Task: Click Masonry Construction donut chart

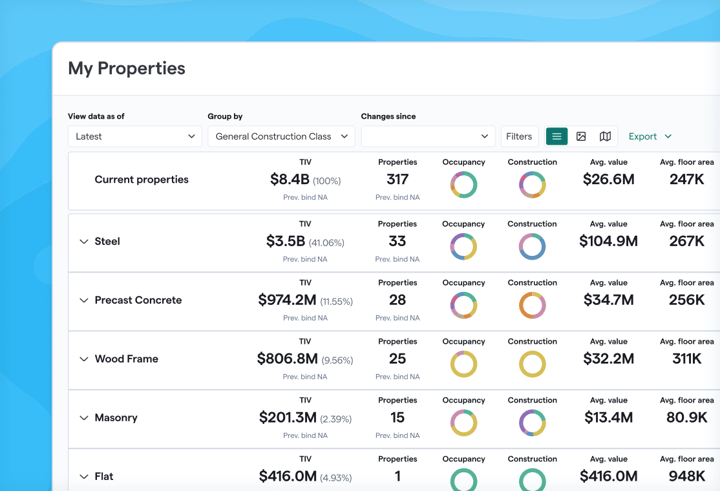Action: click(x=532, y=423)
